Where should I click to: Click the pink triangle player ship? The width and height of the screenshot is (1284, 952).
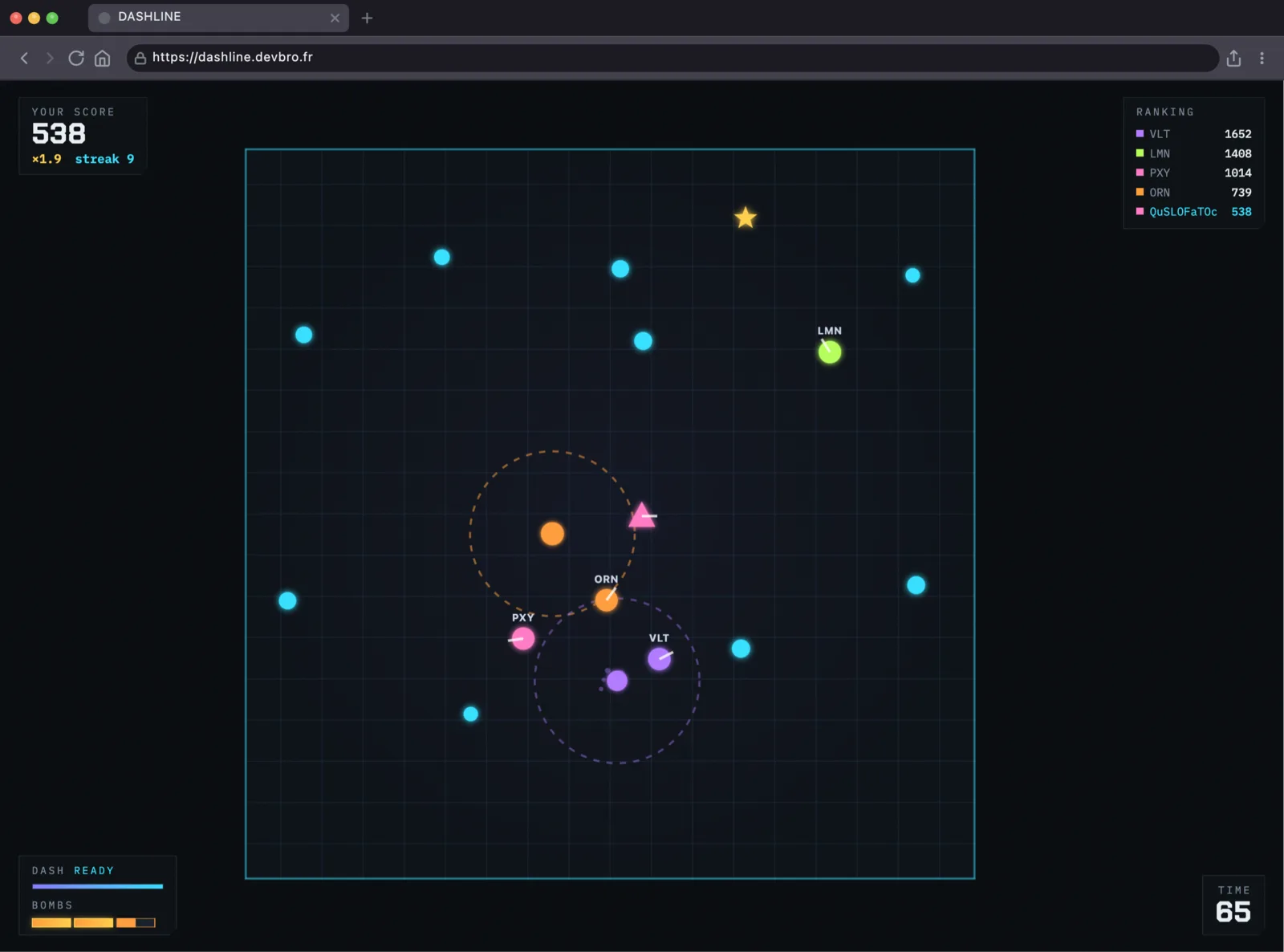click(x=642, y=516)
